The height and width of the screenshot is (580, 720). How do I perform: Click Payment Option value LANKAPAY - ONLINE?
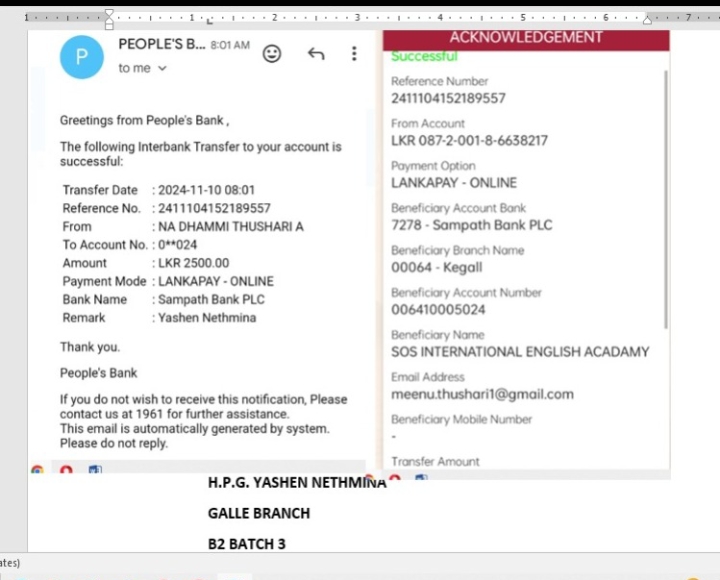(454, 183)
